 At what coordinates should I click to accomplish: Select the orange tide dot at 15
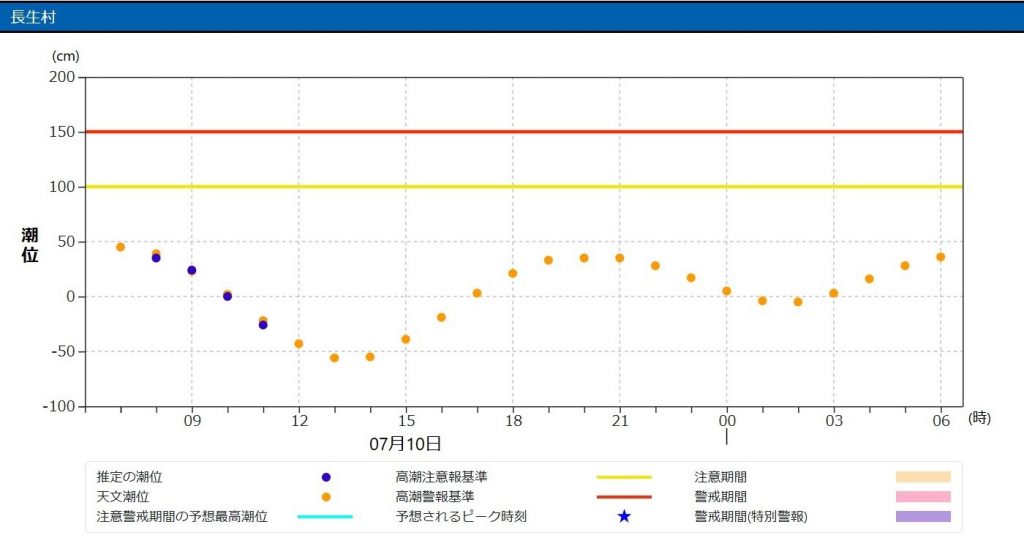coord(406,339)
